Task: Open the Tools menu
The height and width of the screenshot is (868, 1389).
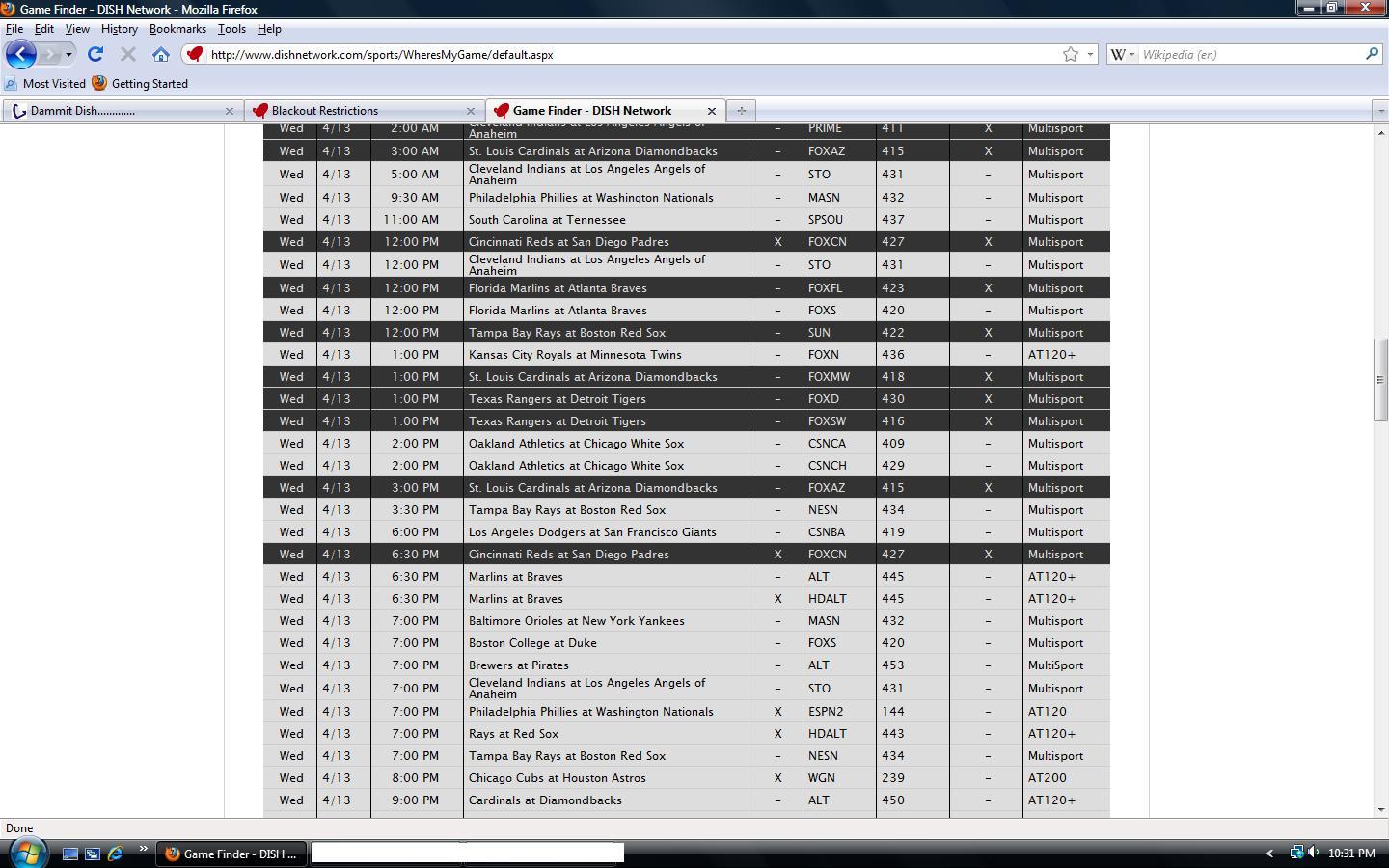Action: click(231, 29)
